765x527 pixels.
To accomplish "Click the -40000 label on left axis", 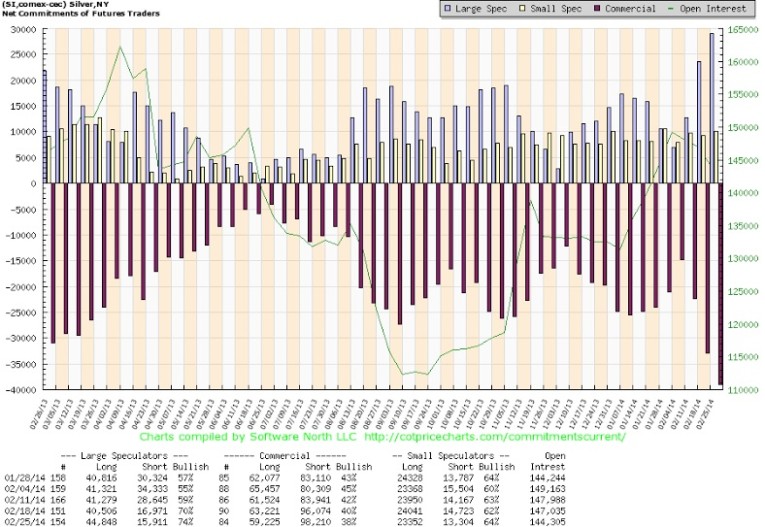I will [x=18, y=390].
